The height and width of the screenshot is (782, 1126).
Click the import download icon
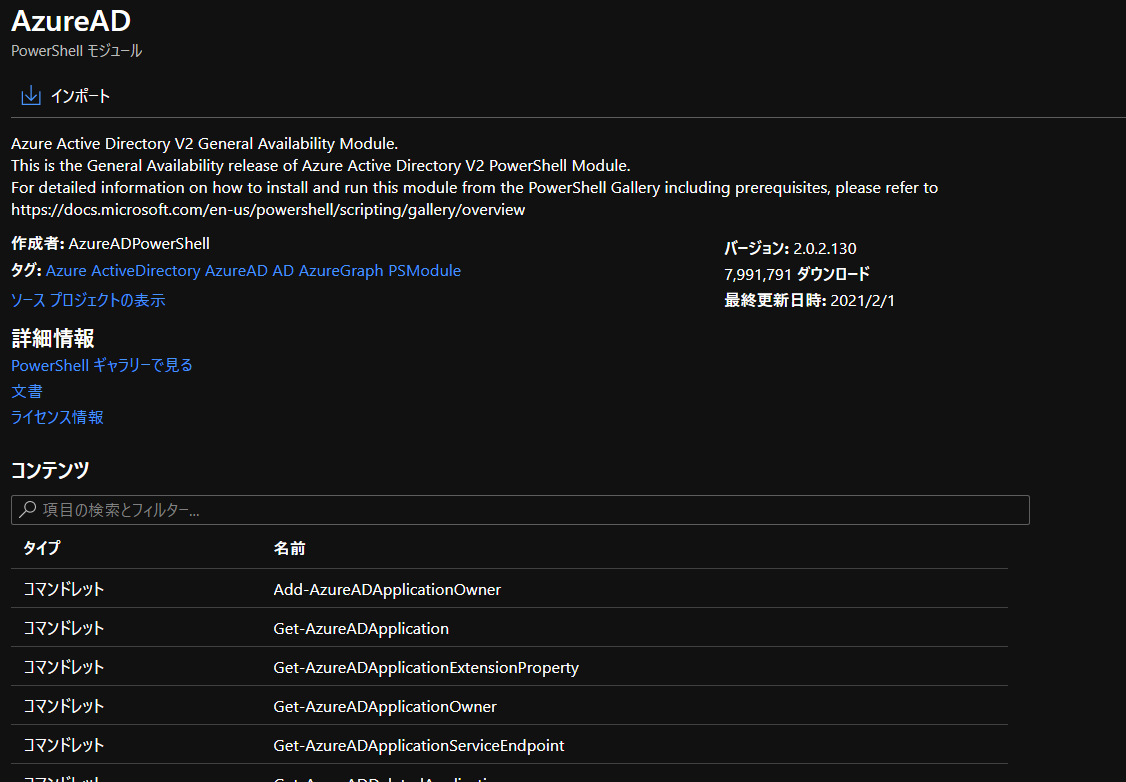pyautogui.click(x=31, y=96)
